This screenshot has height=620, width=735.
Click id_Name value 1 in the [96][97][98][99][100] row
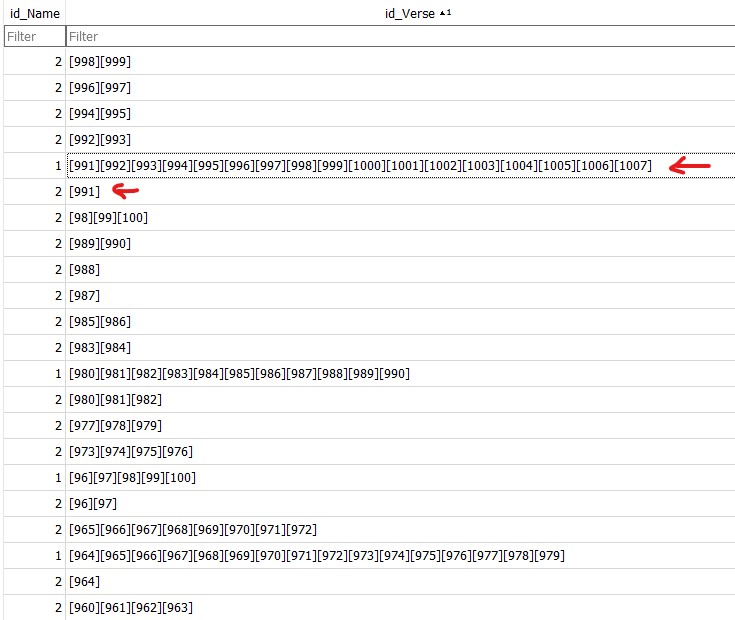click(35, 478)
